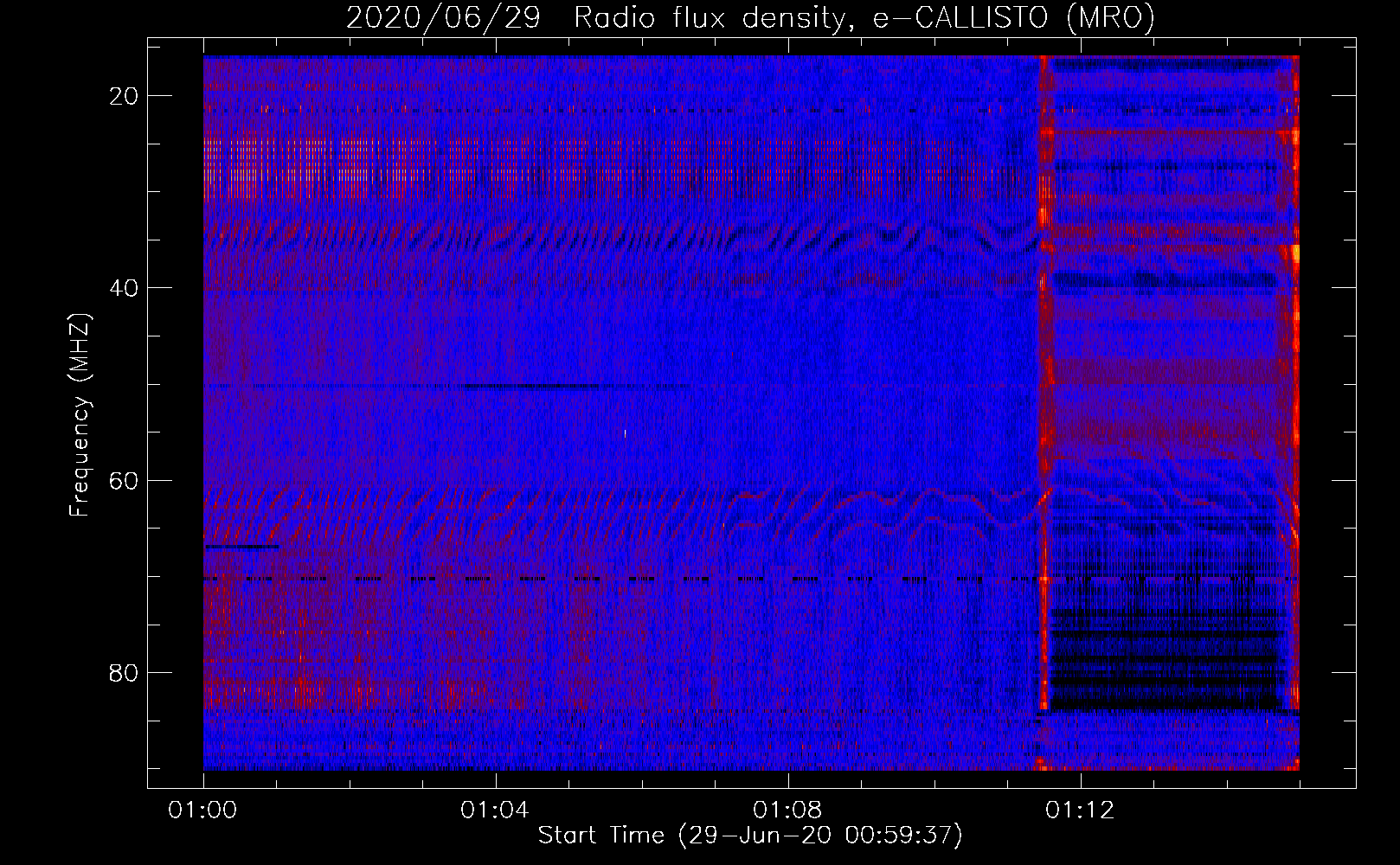Image resolution: width=1400 pixels, height=865 pixels.
Task: Click the time tick label "01:08"
Action: coord(787,811)
